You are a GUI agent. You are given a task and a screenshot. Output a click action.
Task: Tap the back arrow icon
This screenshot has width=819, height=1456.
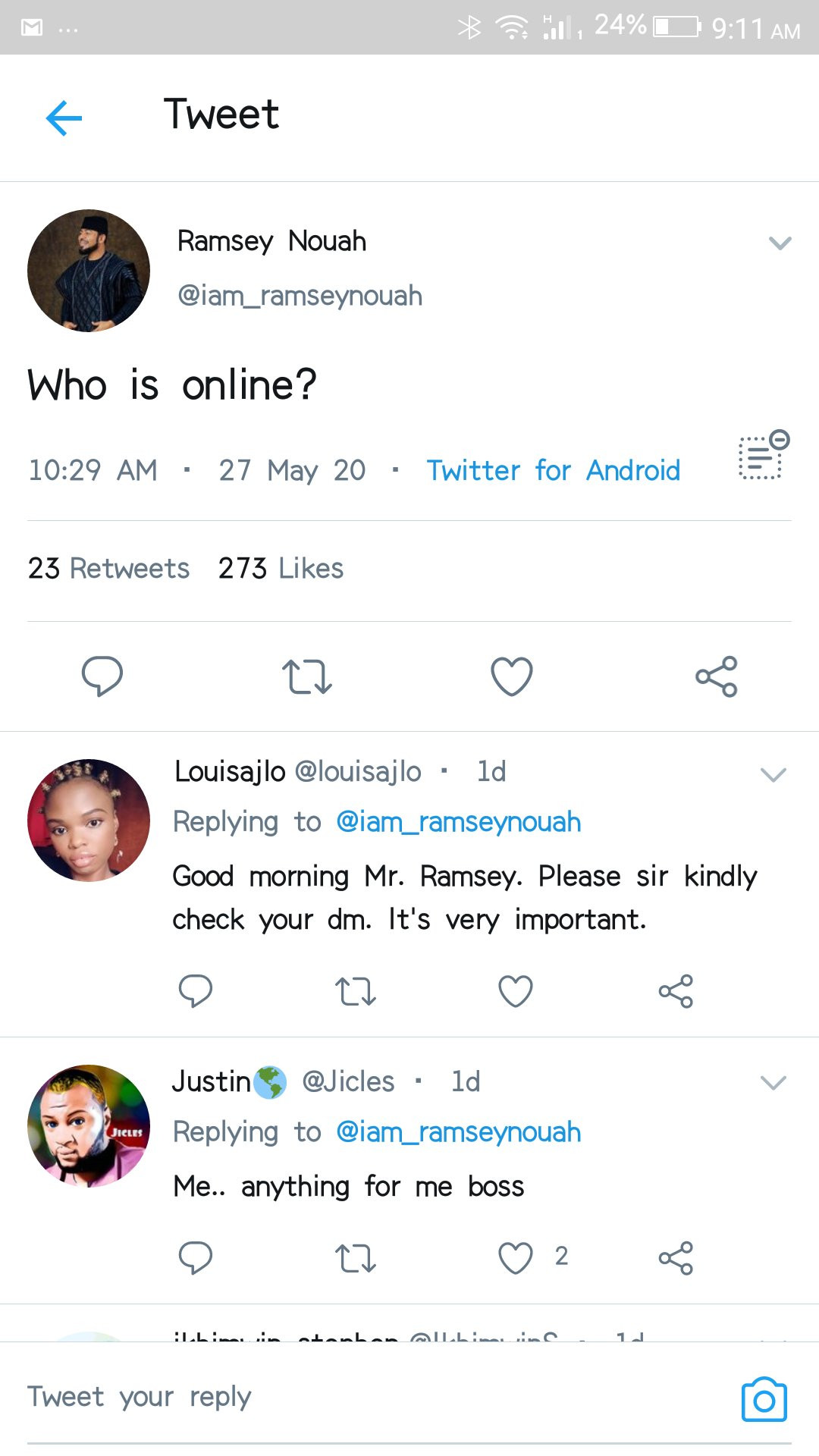(64, 118)
